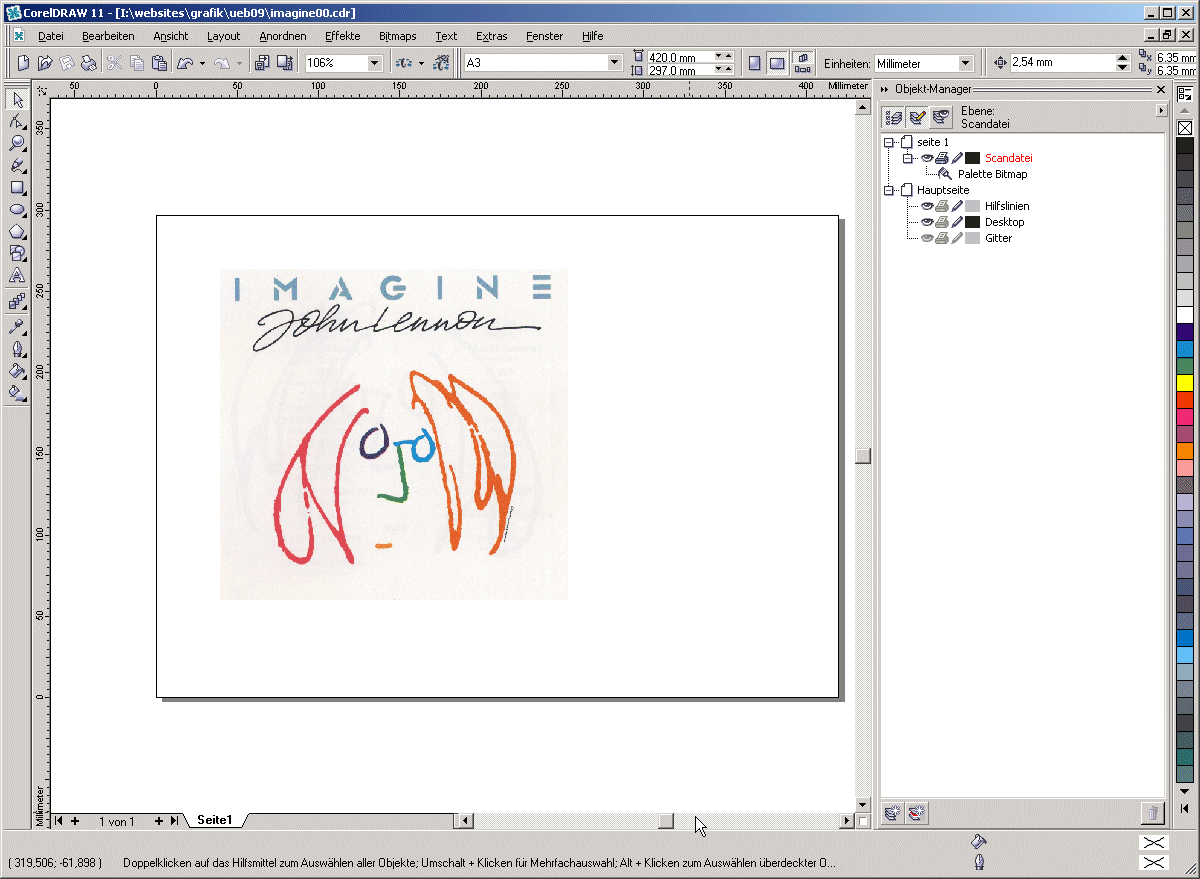Viewport: 1200px width, 879px height.
Task: Click the delete trash button in Objekt-Manager
Action: 1152,813
